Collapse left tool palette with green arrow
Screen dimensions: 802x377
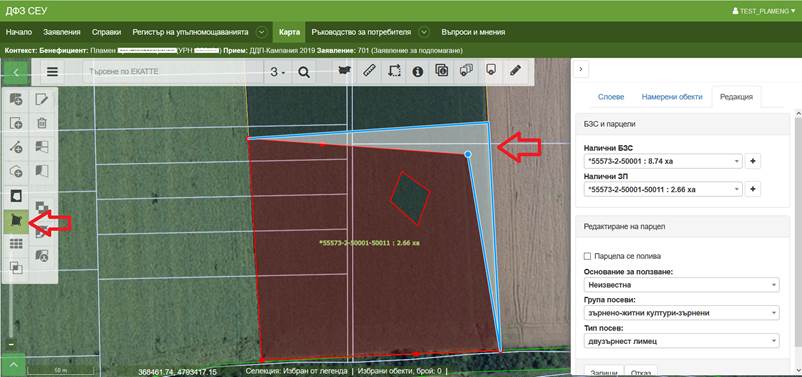click(16, 72)
